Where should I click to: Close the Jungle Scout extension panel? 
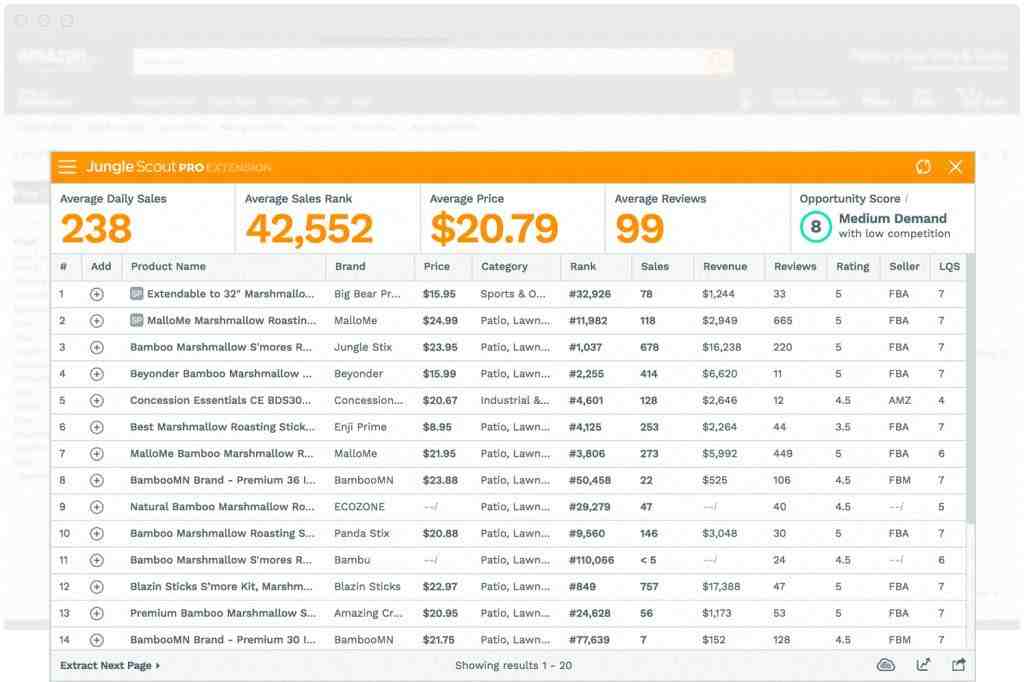click(x=955, y=167)
